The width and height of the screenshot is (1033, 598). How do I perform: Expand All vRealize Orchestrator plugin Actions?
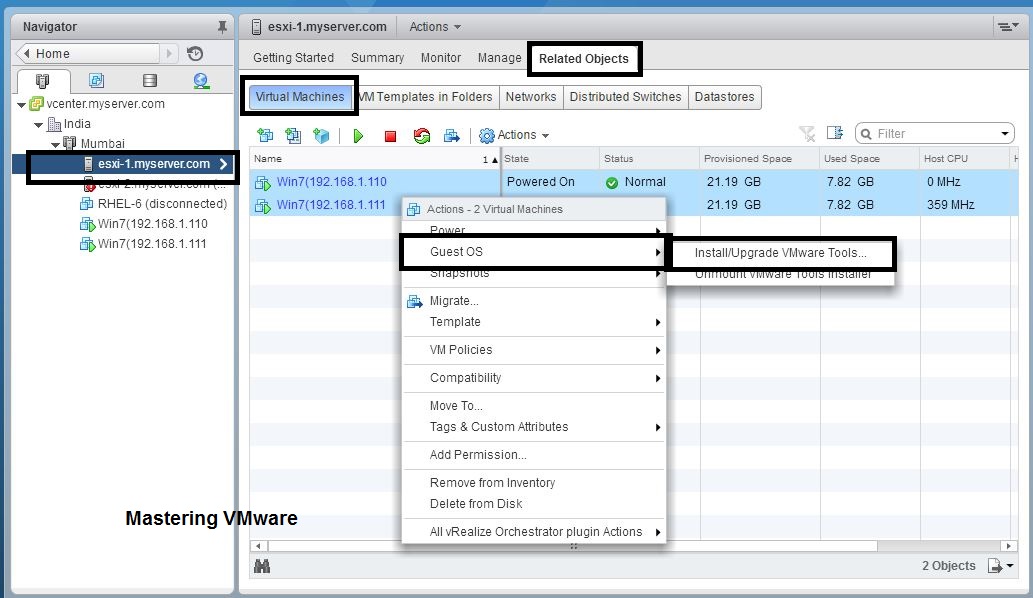tap(657, 532)
